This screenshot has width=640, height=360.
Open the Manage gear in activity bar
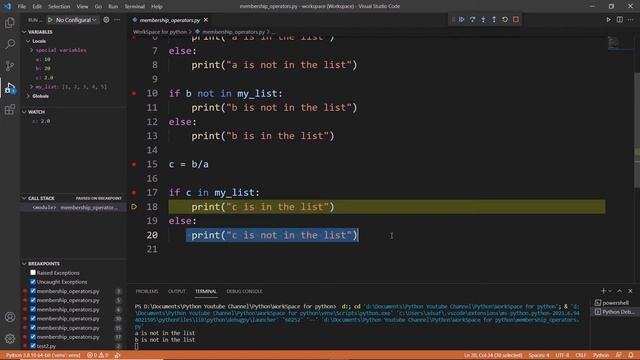click(x=10, y=338)
